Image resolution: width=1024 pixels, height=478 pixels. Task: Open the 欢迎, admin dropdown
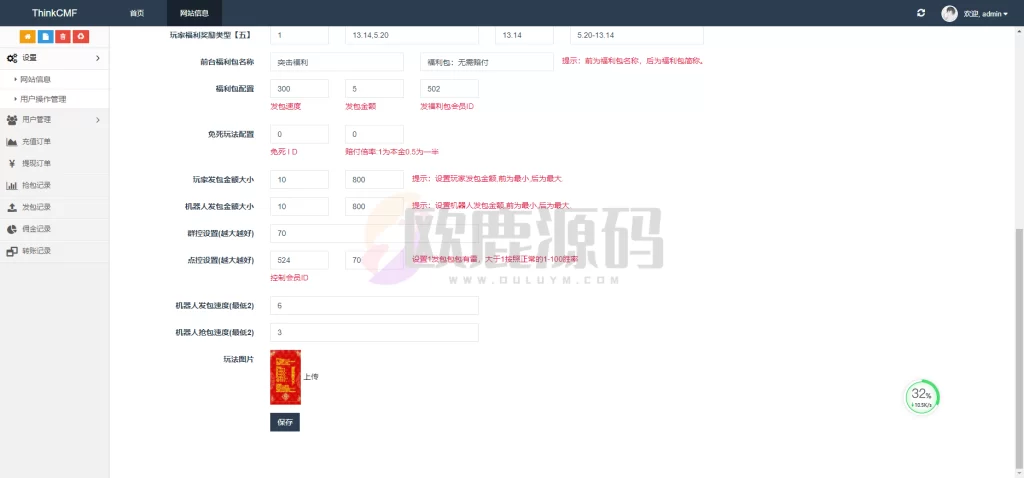click(985, 14)
